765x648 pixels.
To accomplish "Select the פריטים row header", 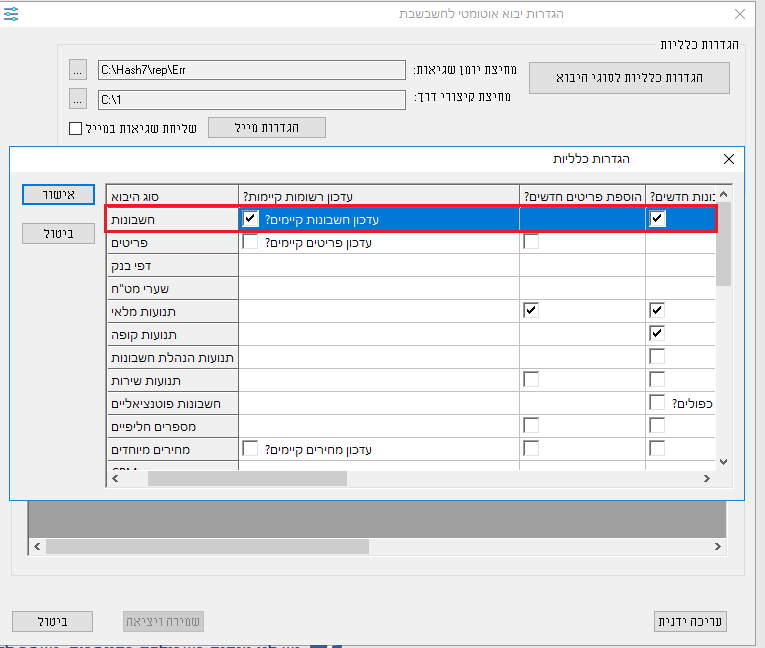I will click(172, 242).
